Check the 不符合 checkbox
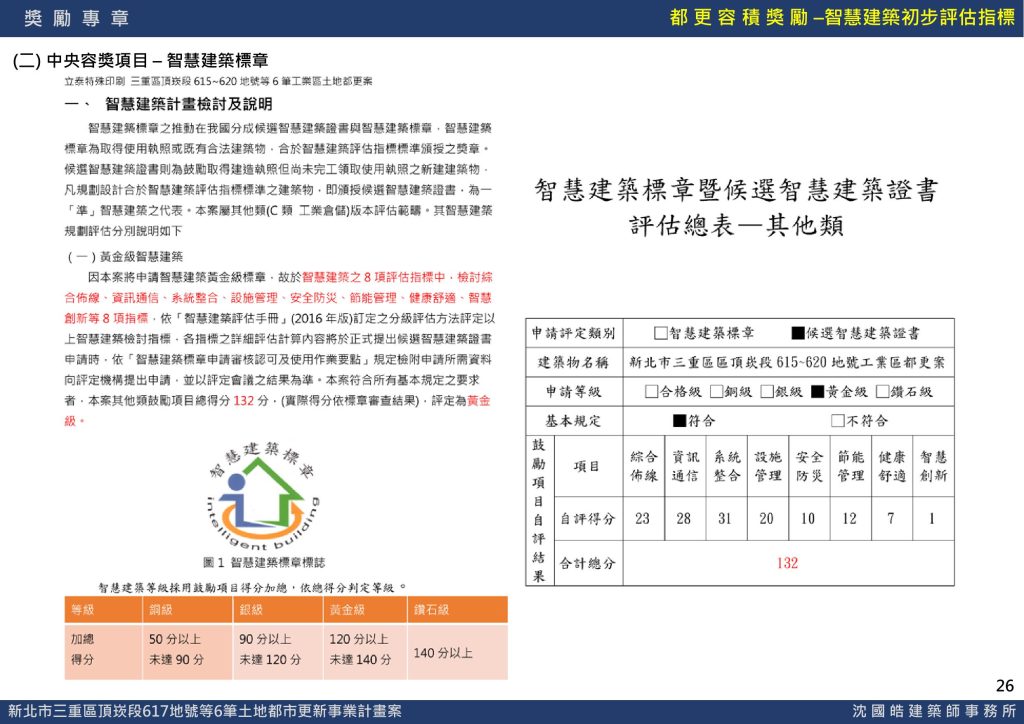Screen dimensions: 1024x724 [838, 420]
